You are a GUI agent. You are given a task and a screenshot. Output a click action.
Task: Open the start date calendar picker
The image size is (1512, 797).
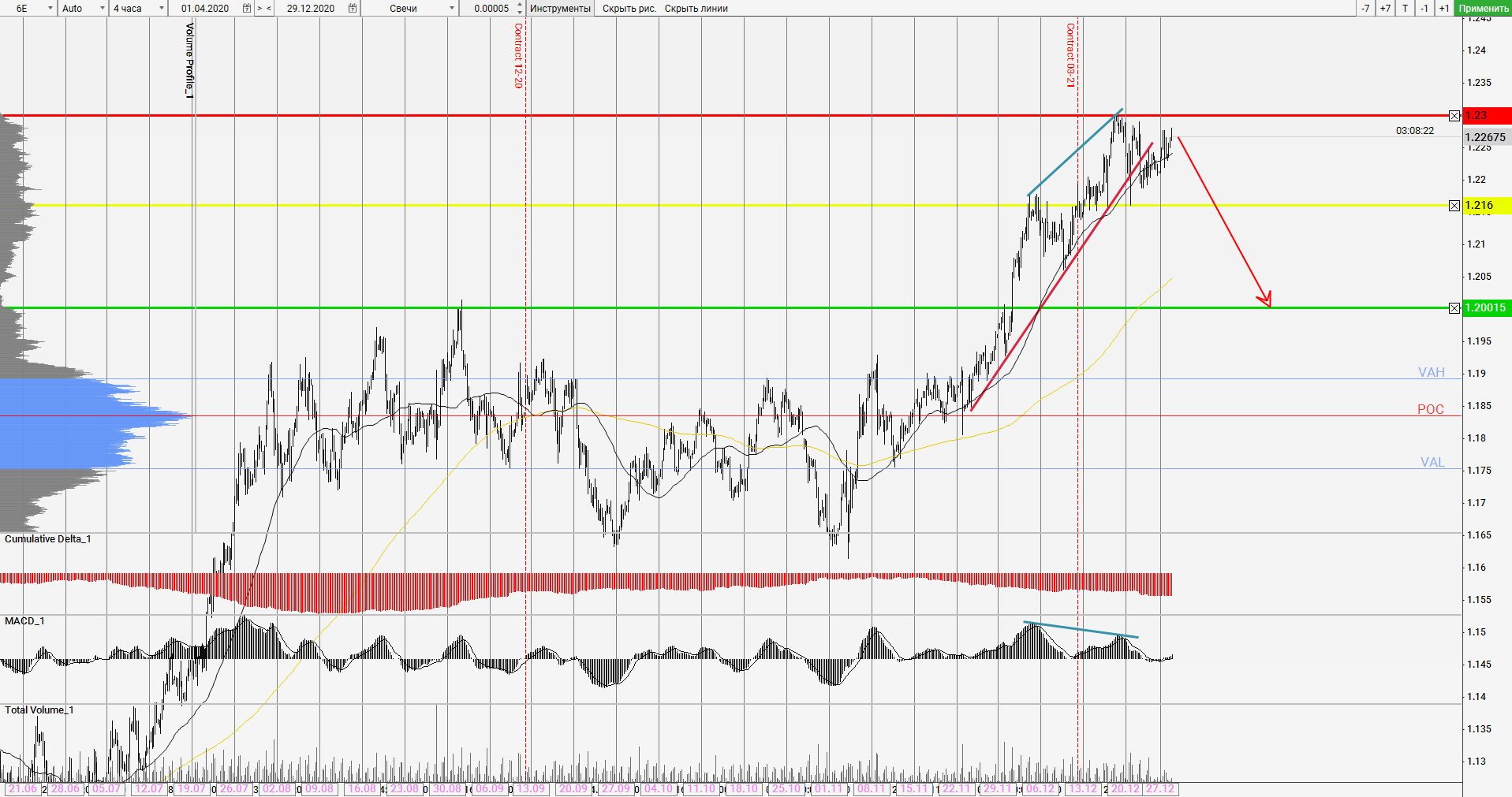247,8
